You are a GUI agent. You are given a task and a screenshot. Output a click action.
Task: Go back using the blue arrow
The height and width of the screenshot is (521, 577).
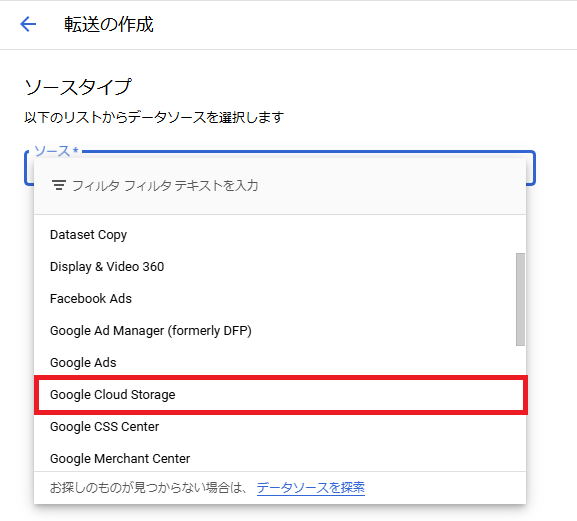[28, 24]
